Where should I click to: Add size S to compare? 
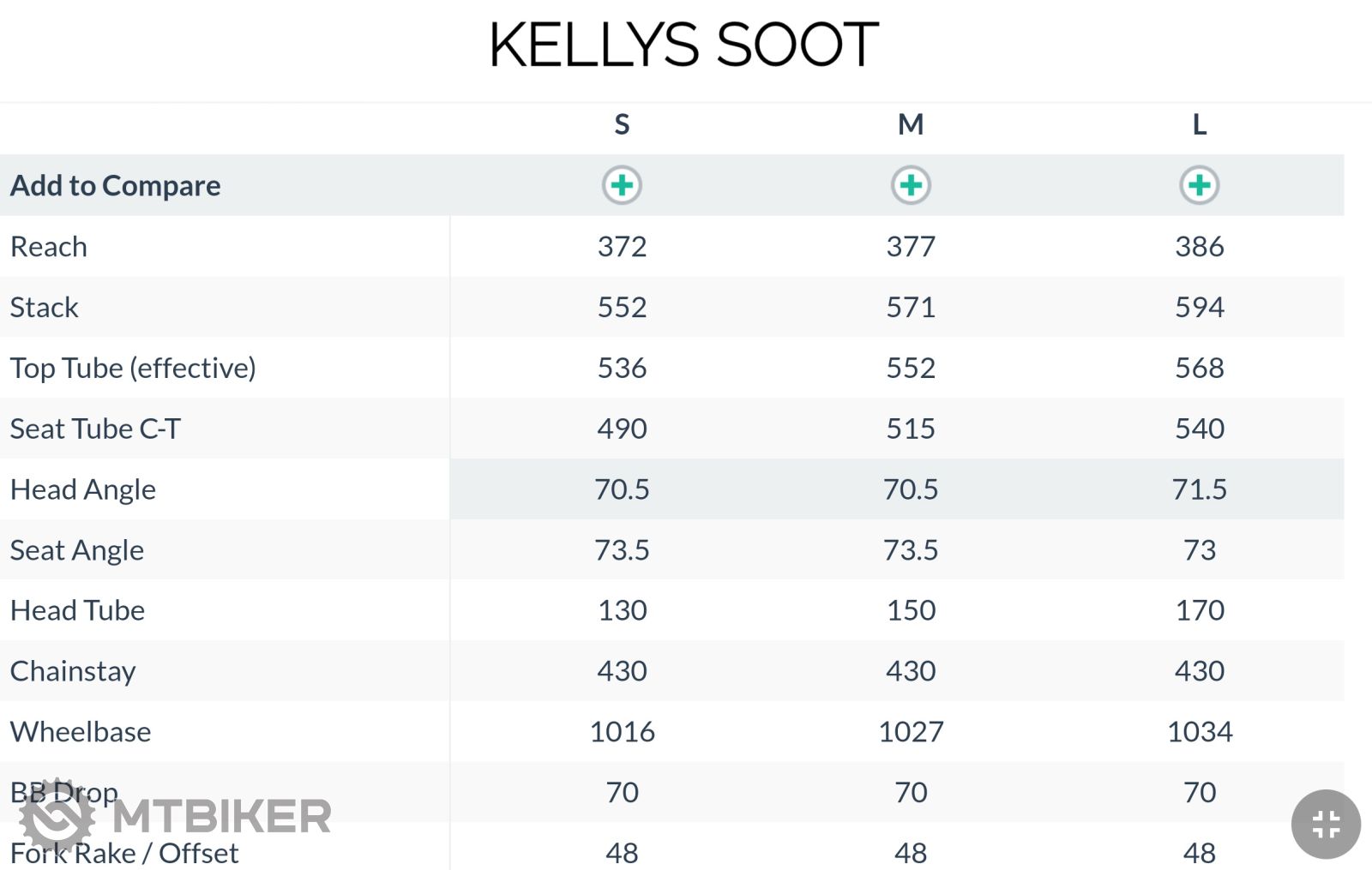(x=622, y=185)
